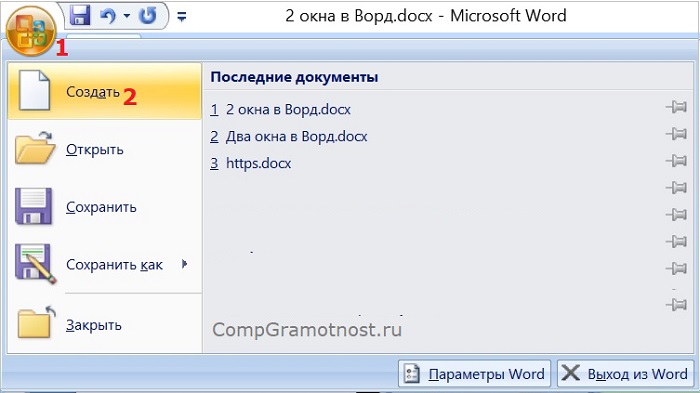
Task: Click the blank page icon next to Создать
Action: pyautogui.click(x=34, y=90)
